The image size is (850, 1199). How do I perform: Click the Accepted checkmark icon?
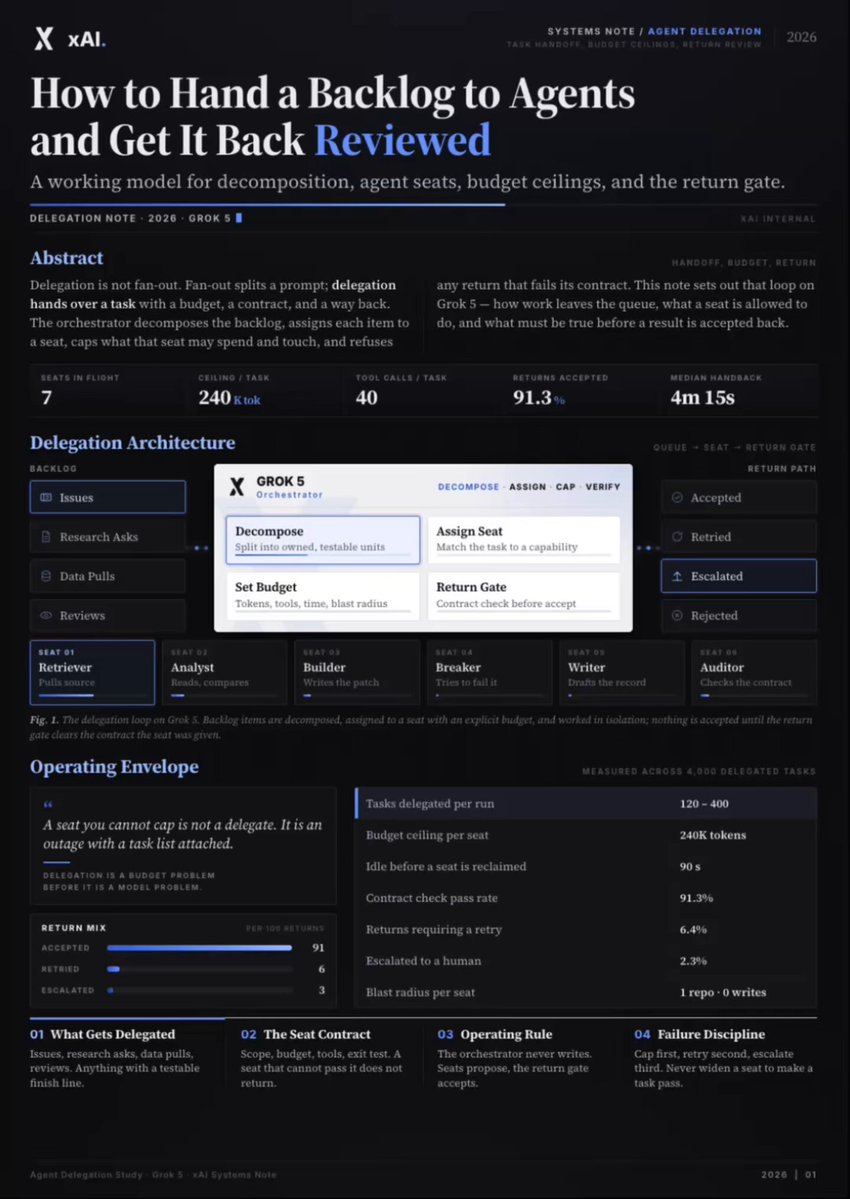676,497
